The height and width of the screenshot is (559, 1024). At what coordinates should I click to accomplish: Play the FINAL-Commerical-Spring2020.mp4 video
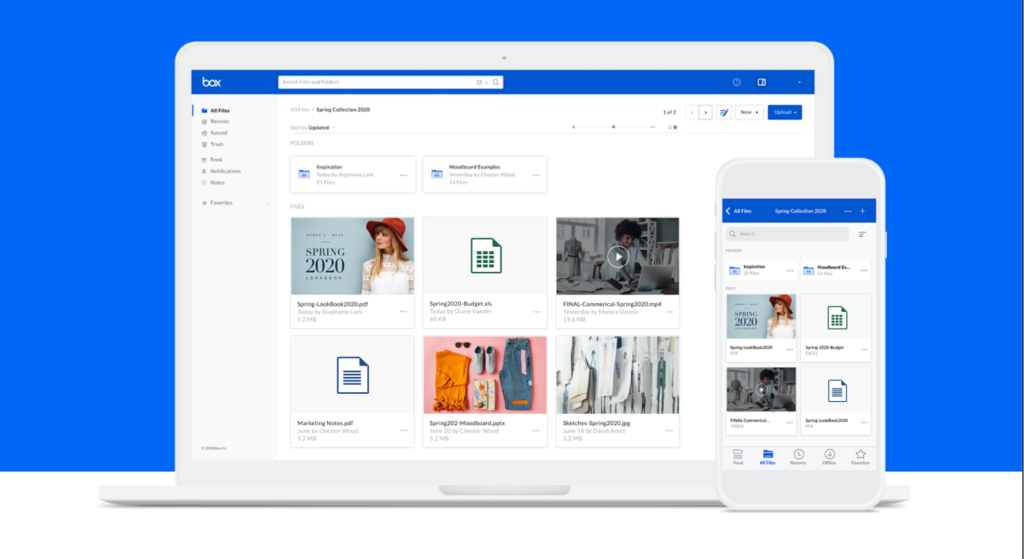[x=617, y=257]
